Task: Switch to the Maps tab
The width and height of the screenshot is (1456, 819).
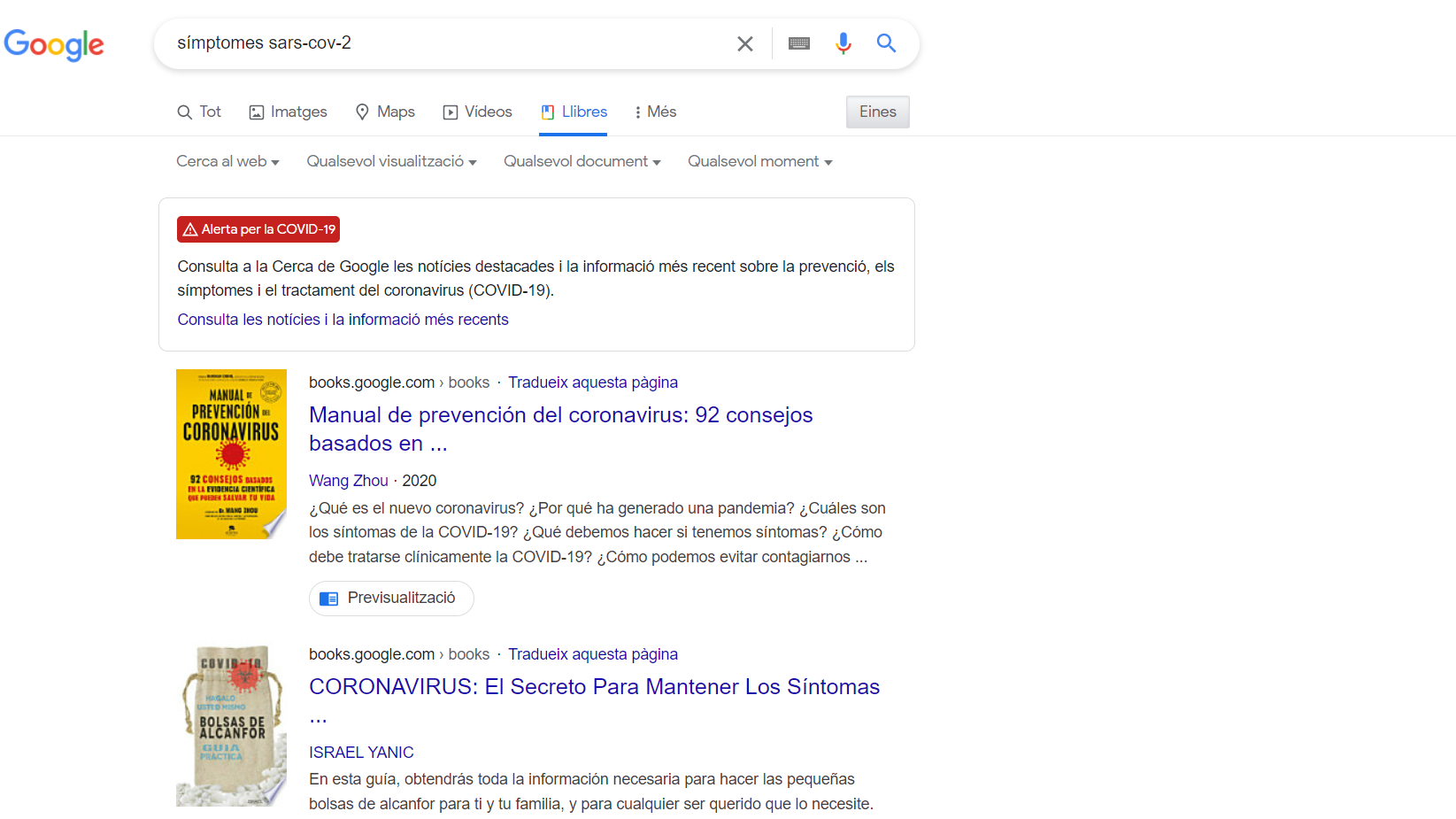Action: point(385,112)
